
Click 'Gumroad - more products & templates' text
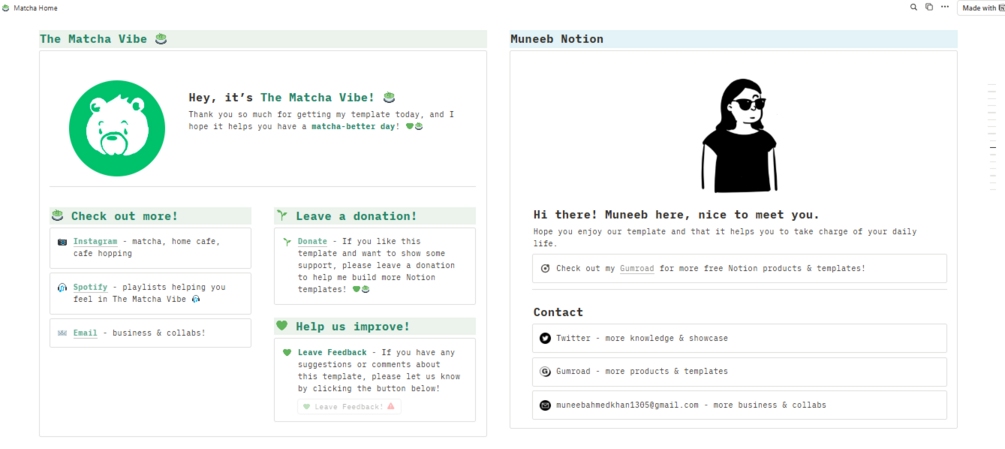pyautogui.click(x=642, y=371)
